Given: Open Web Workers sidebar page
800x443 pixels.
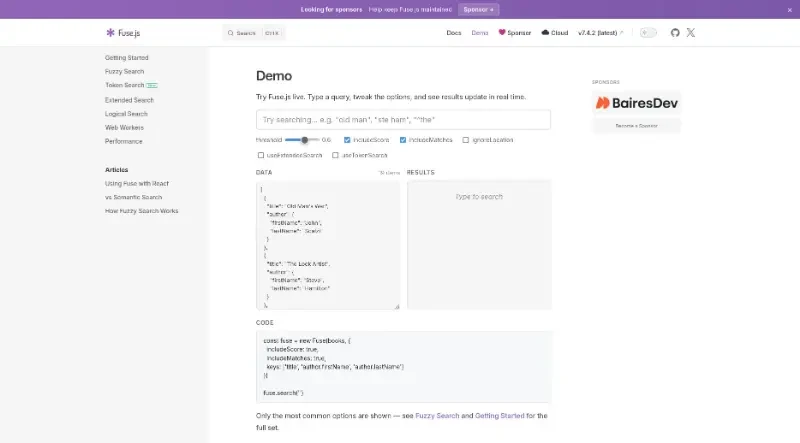Looking at the screenshot, I should [124, 128].
